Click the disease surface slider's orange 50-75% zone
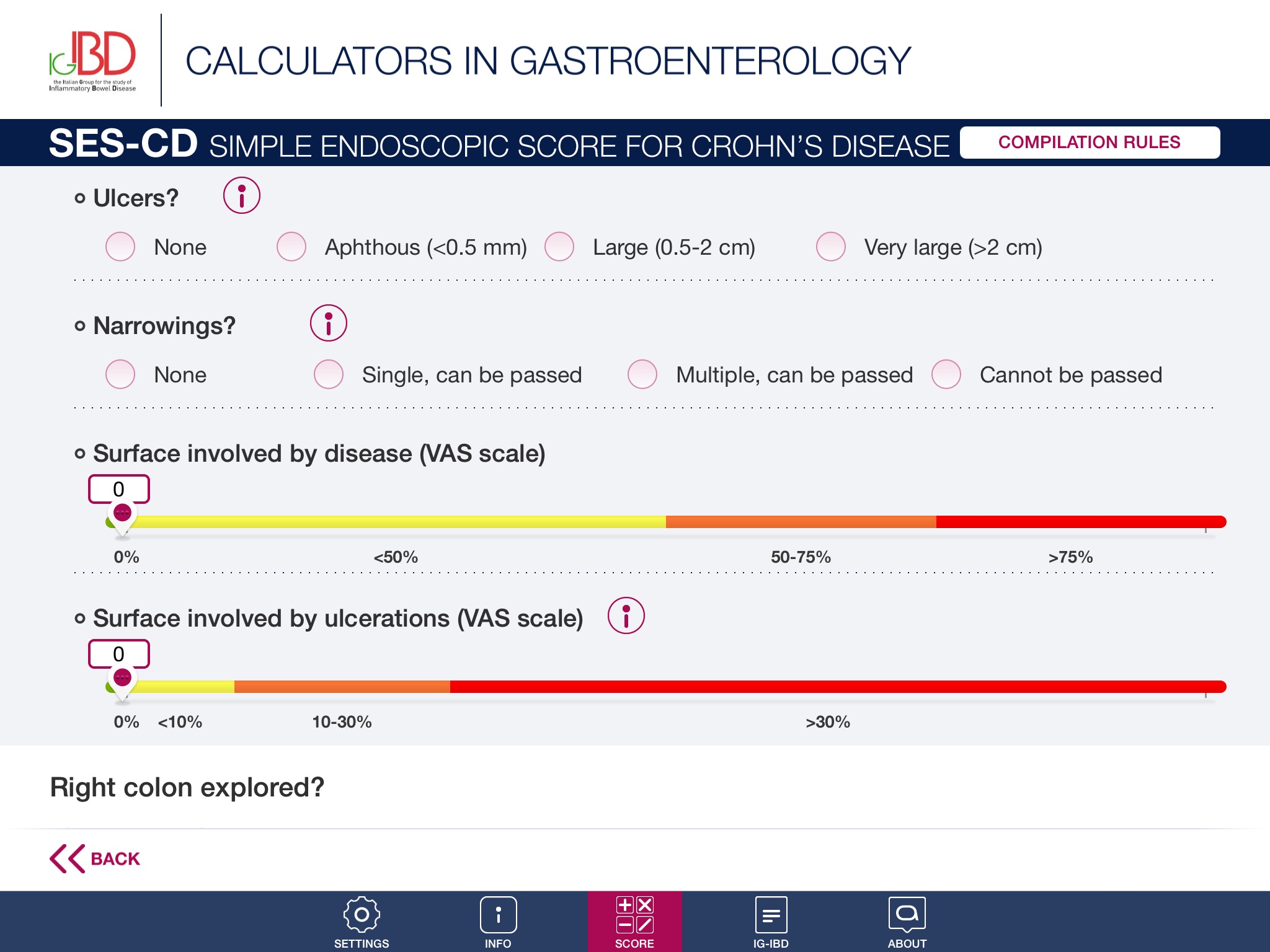Screen dimensions: 1270x952 coord(800,522)
